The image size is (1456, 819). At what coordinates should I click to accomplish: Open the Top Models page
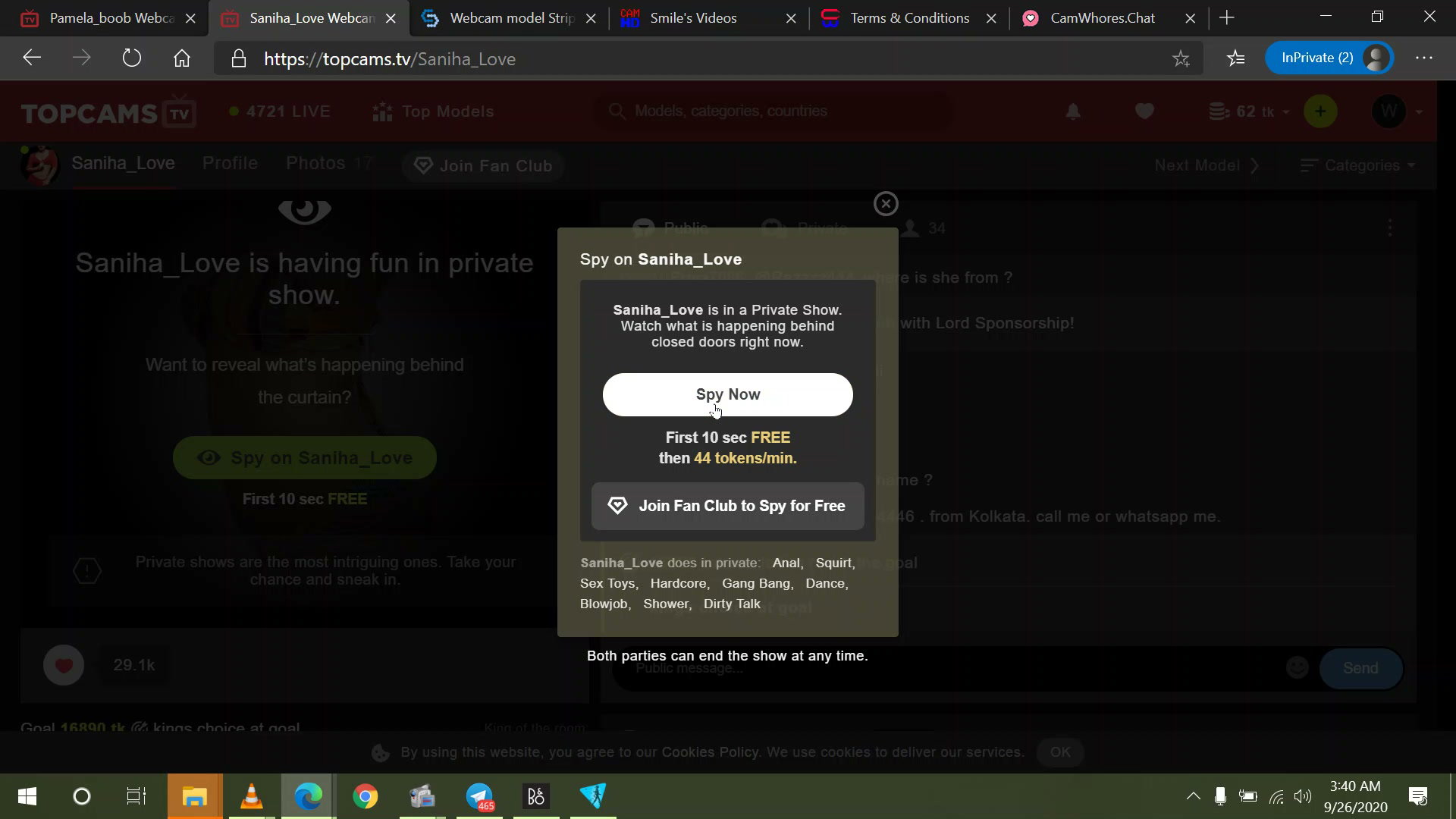[x=433, y=111]
